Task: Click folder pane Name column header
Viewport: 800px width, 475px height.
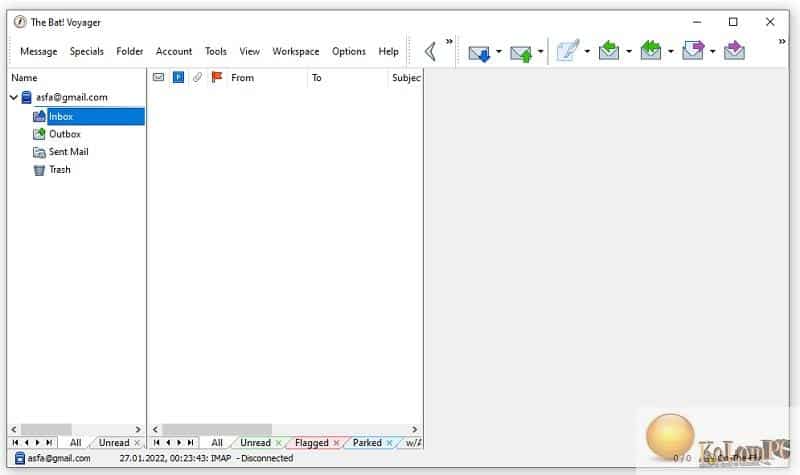Action: pyautogui.click(x=77, y=78)
